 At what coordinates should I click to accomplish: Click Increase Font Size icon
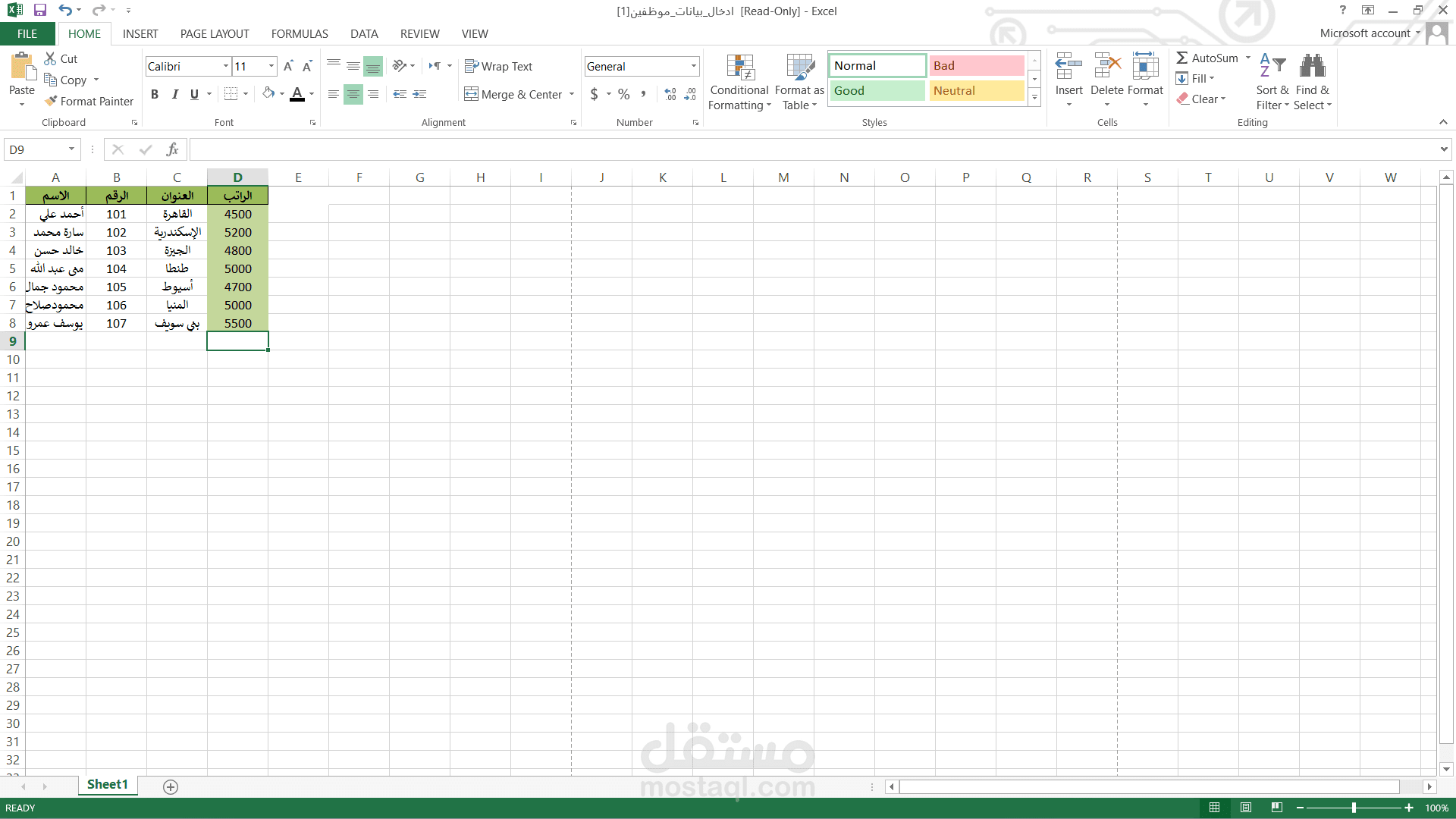tap(288, 66)
